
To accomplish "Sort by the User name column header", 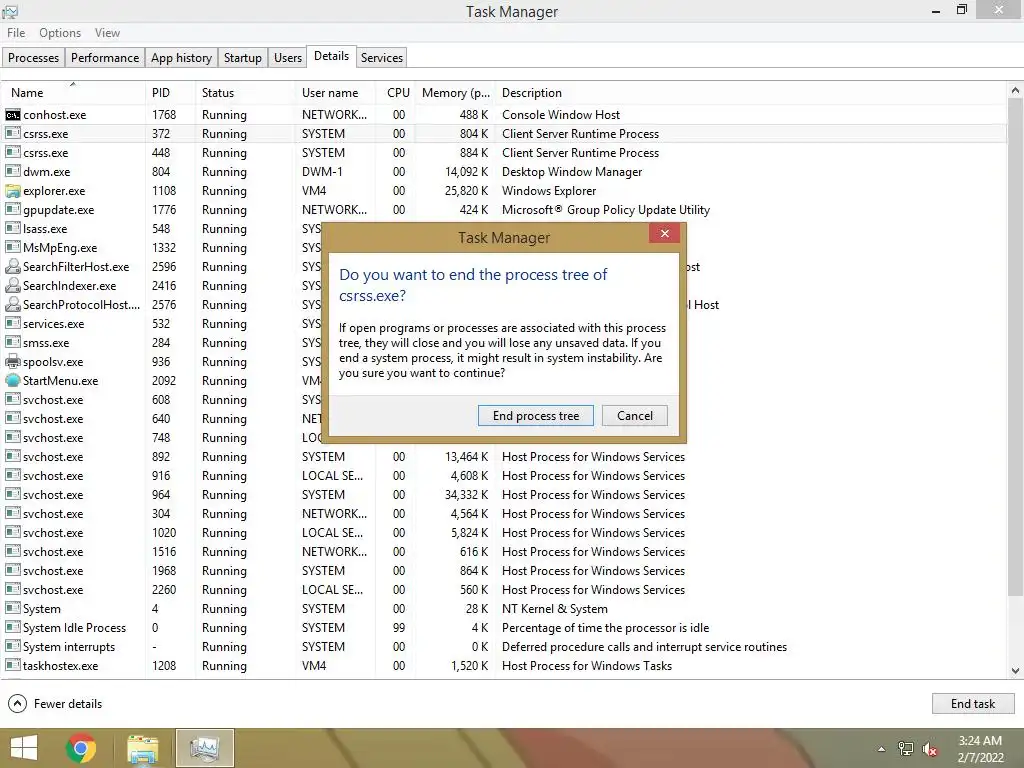I will 335,93.
